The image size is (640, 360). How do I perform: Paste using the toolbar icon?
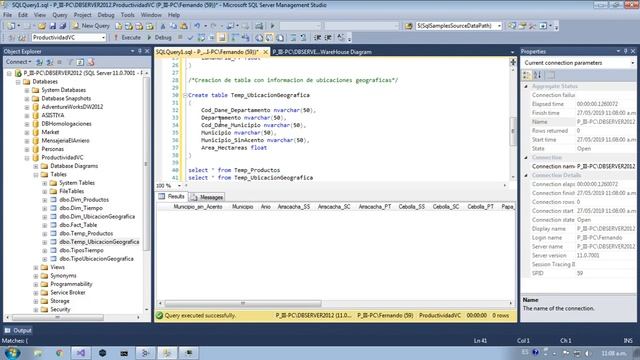(184, 26)
